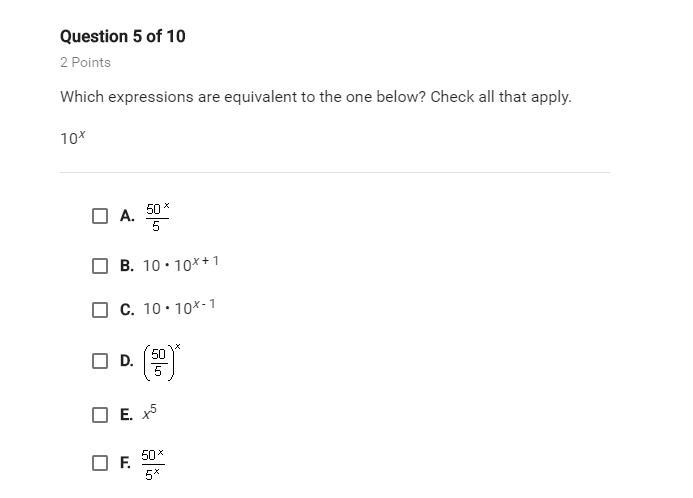Check the box for option B
Image resolution: width=693 pixels, height=498 pixels.
pyautogui.click(x=100, y=266)
